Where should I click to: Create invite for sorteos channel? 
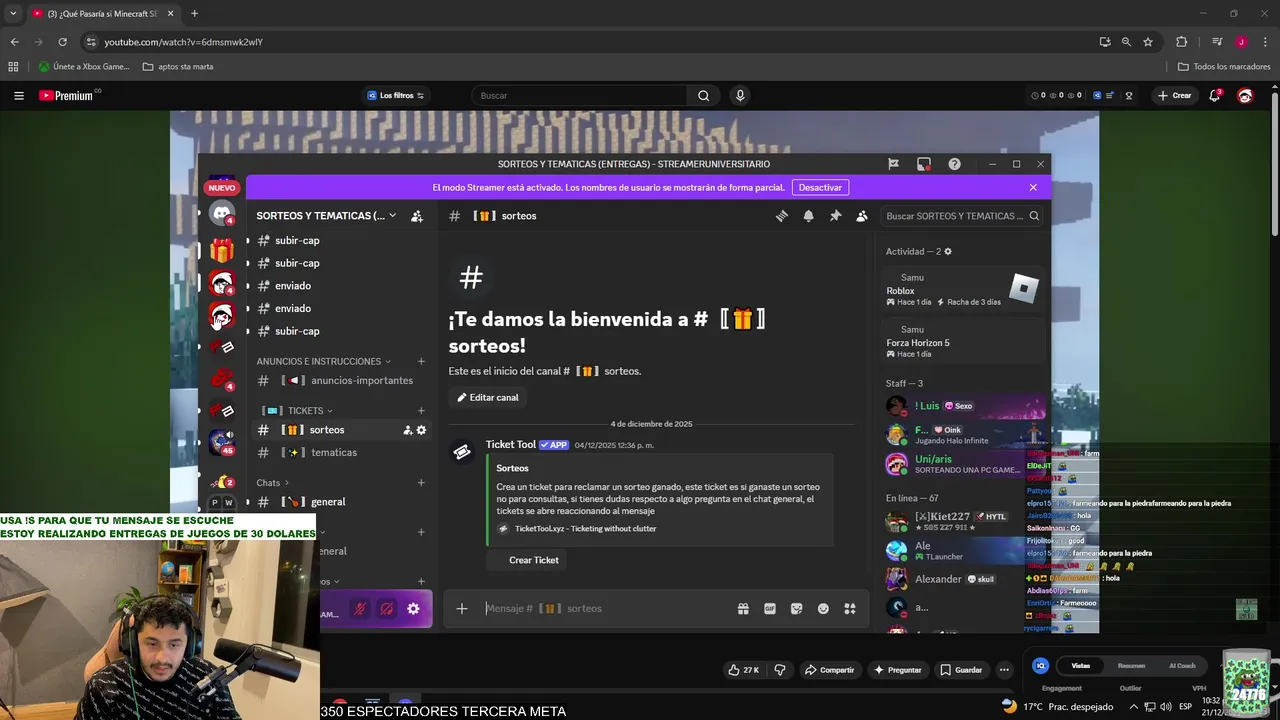click(407, 430)
